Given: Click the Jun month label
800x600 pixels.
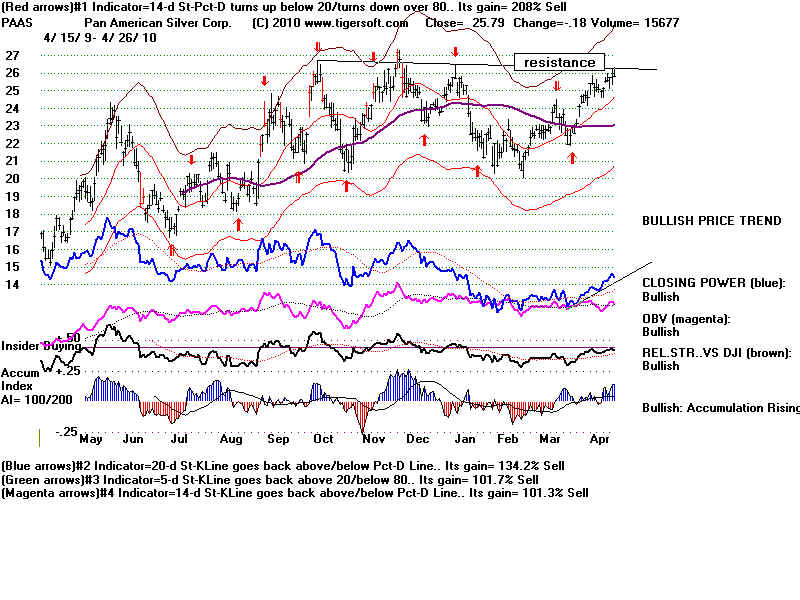Looking at the screenshot, I should (133, 439).
